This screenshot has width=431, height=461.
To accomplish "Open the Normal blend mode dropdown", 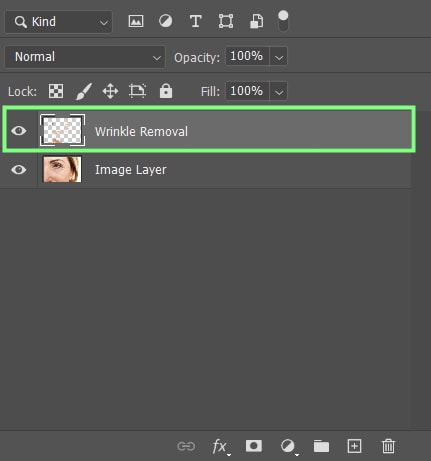I will click(x=85, y=57).
